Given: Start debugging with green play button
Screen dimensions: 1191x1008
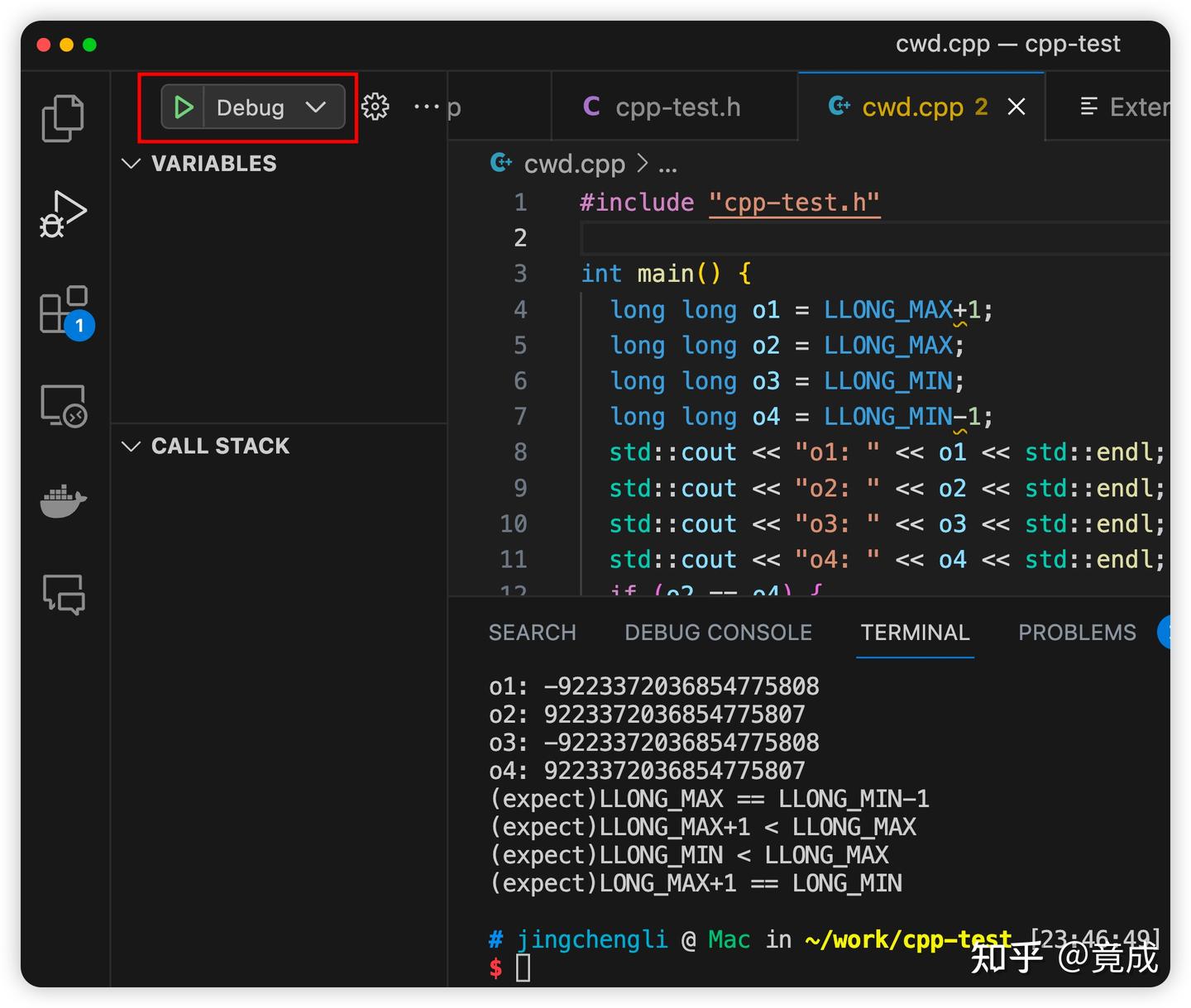Looking at the screenshot, I should [183, 107].
